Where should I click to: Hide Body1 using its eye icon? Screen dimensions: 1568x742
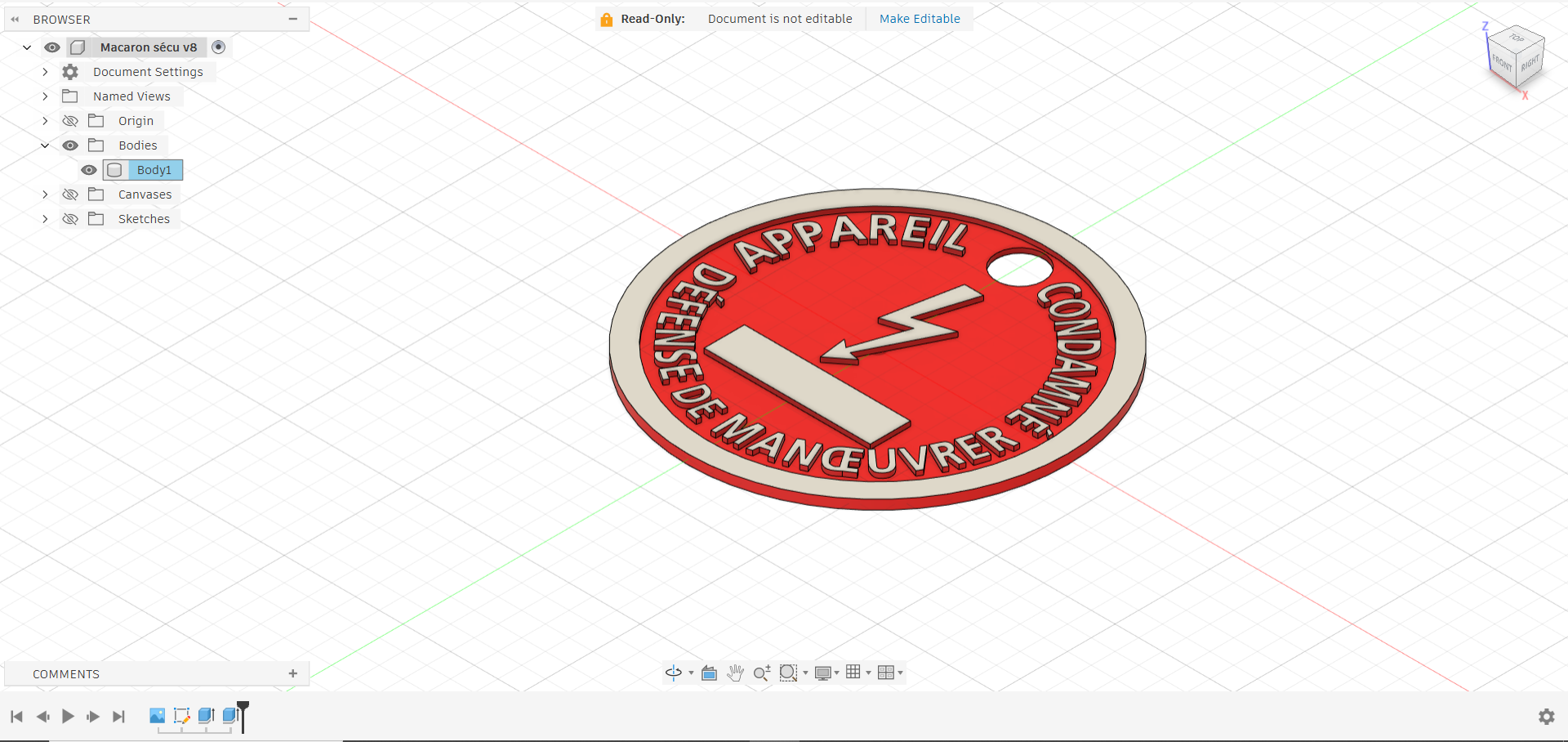tap(88, 170)
